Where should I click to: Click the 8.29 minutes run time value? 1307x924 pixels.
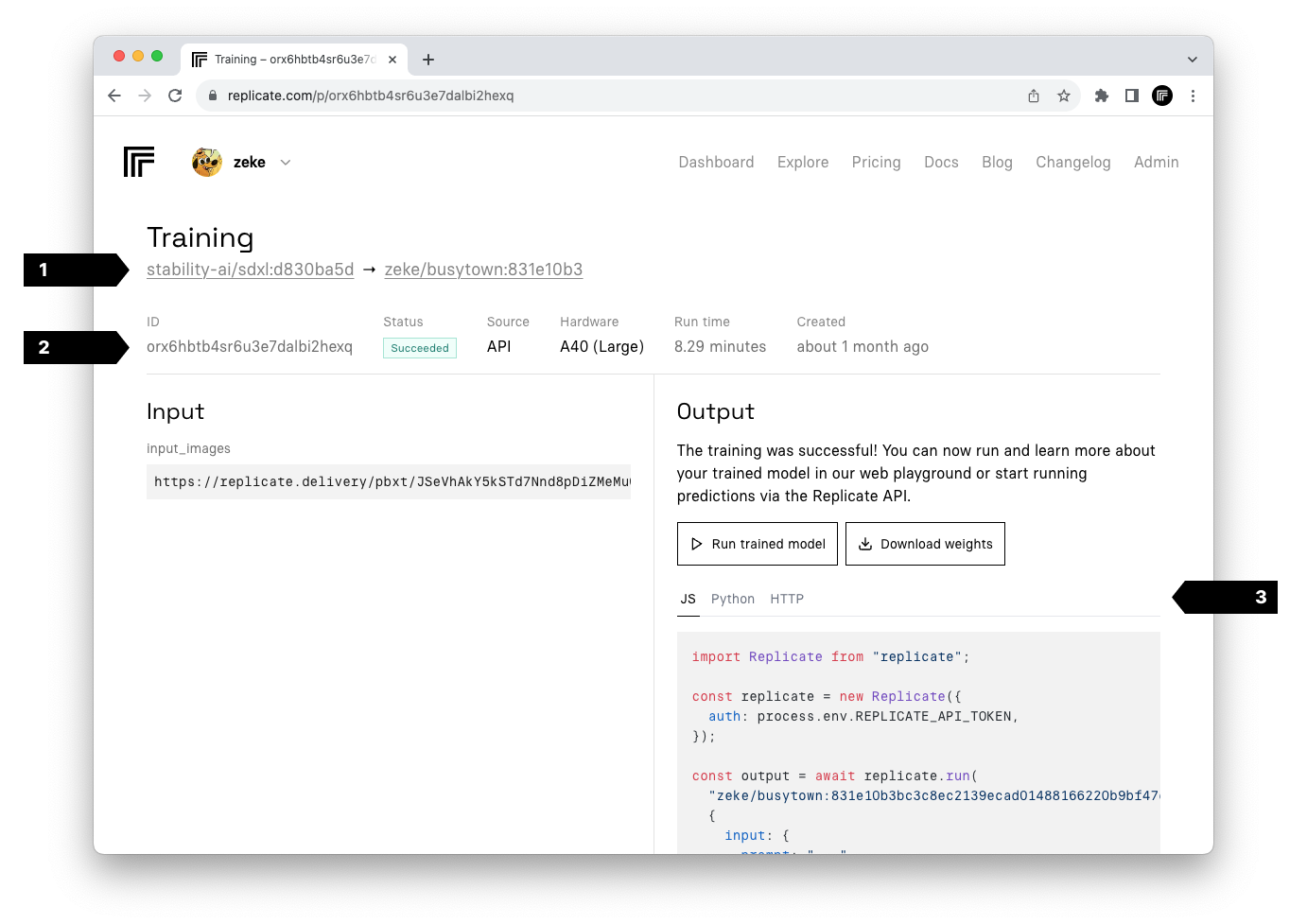721,347
